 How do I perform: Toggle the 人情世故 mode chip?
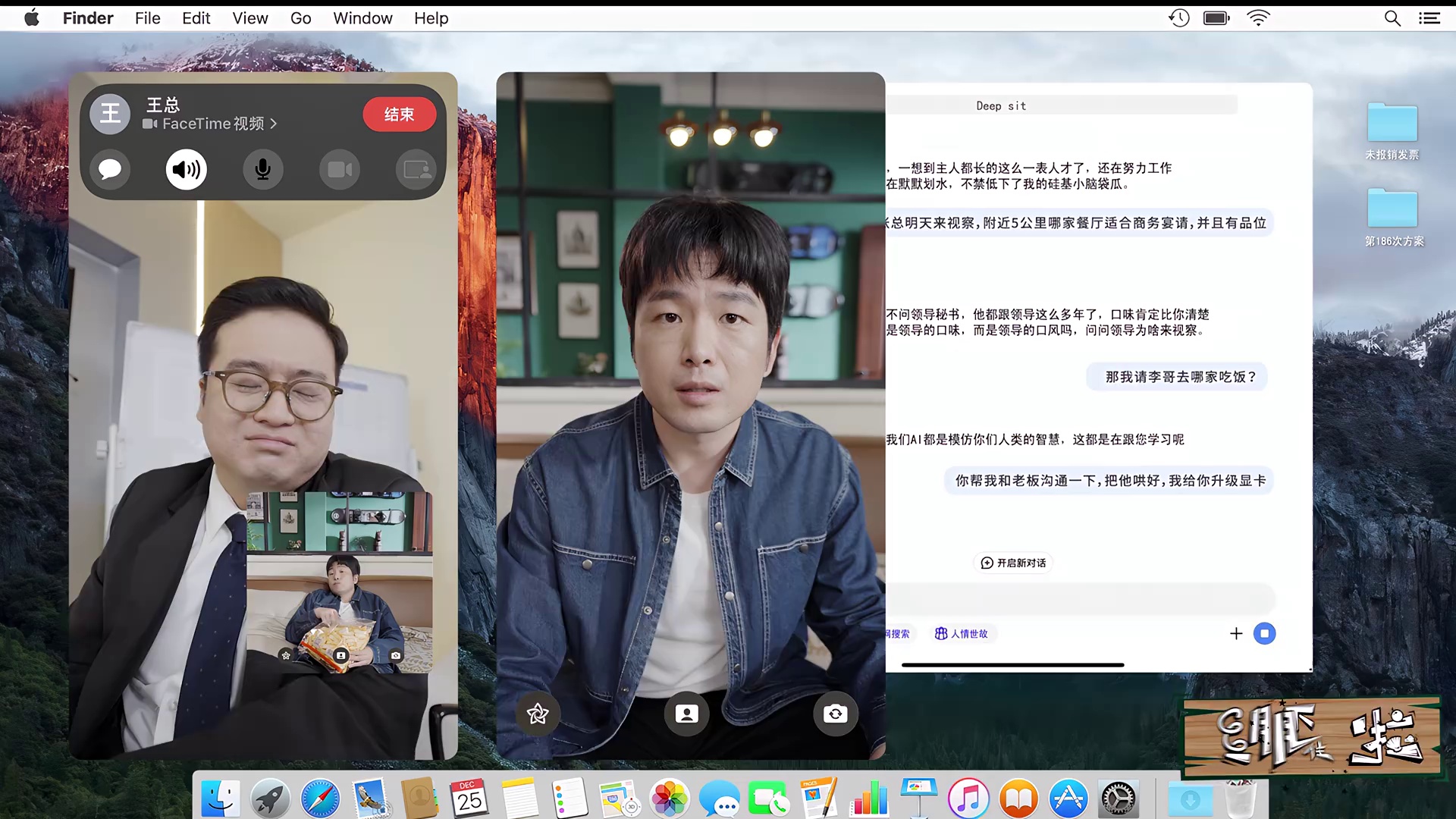[962, 633]
